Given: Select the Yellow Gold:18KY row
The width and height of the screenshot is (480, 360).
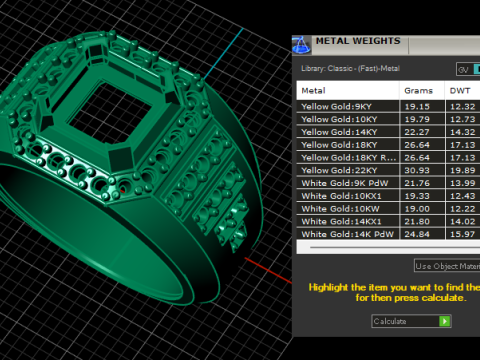Looking at the screenshot, I should pos(388,145).
